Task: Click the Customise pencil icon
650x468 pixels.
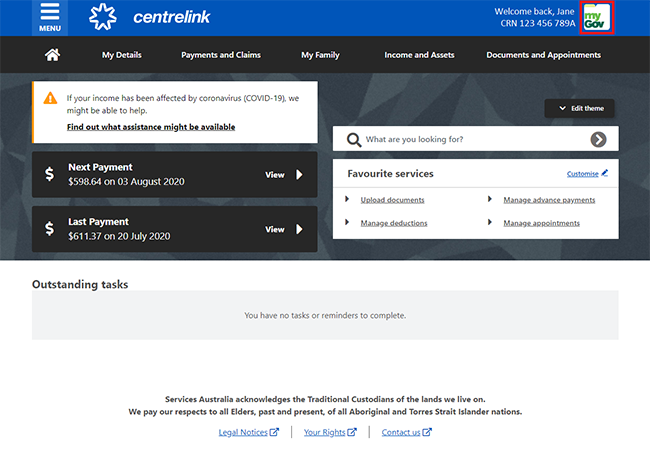Action: pos(604,173)
